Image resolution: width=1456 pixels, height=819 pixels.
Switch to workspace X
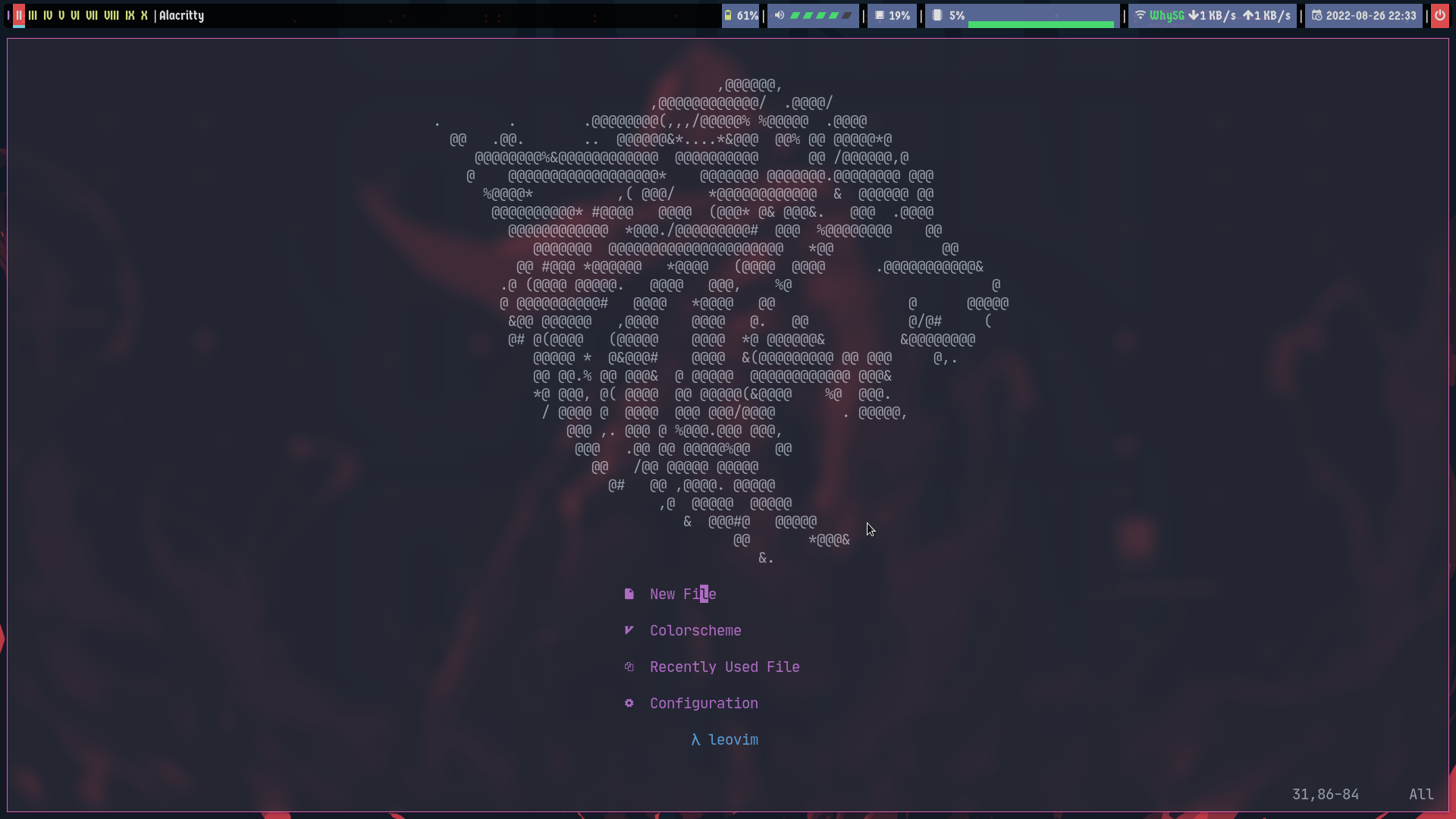(x=144, y=15)
